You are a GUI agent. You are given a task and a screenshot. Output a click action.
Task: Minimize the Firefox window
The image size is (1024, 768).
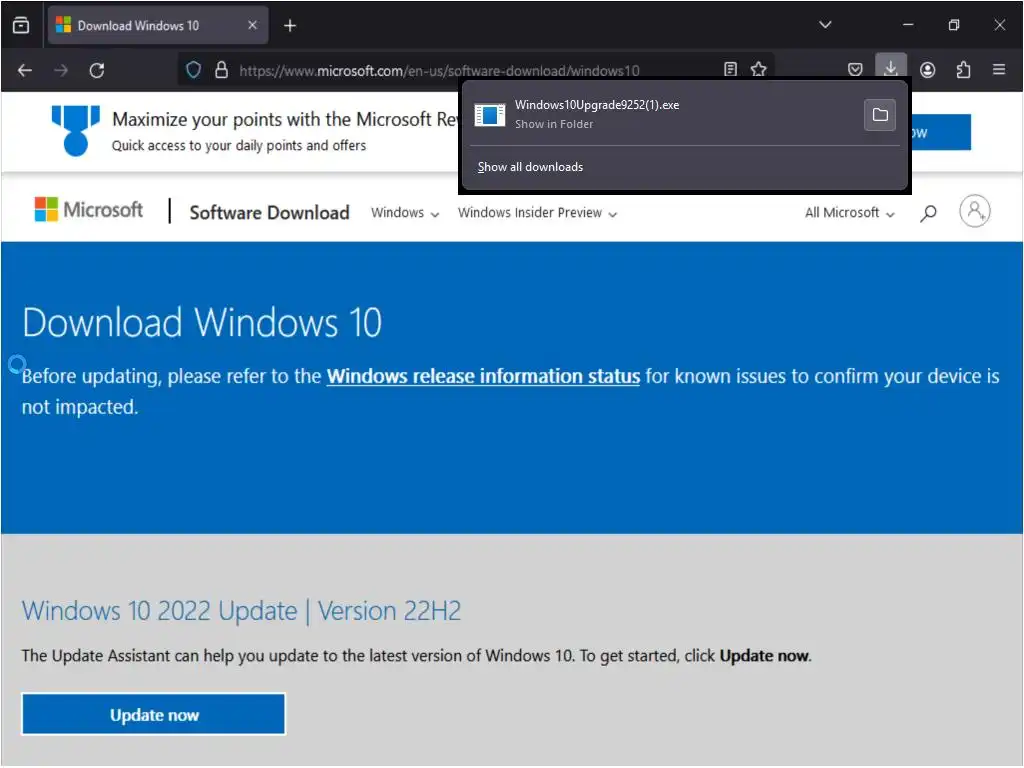(x=908, y=25)
